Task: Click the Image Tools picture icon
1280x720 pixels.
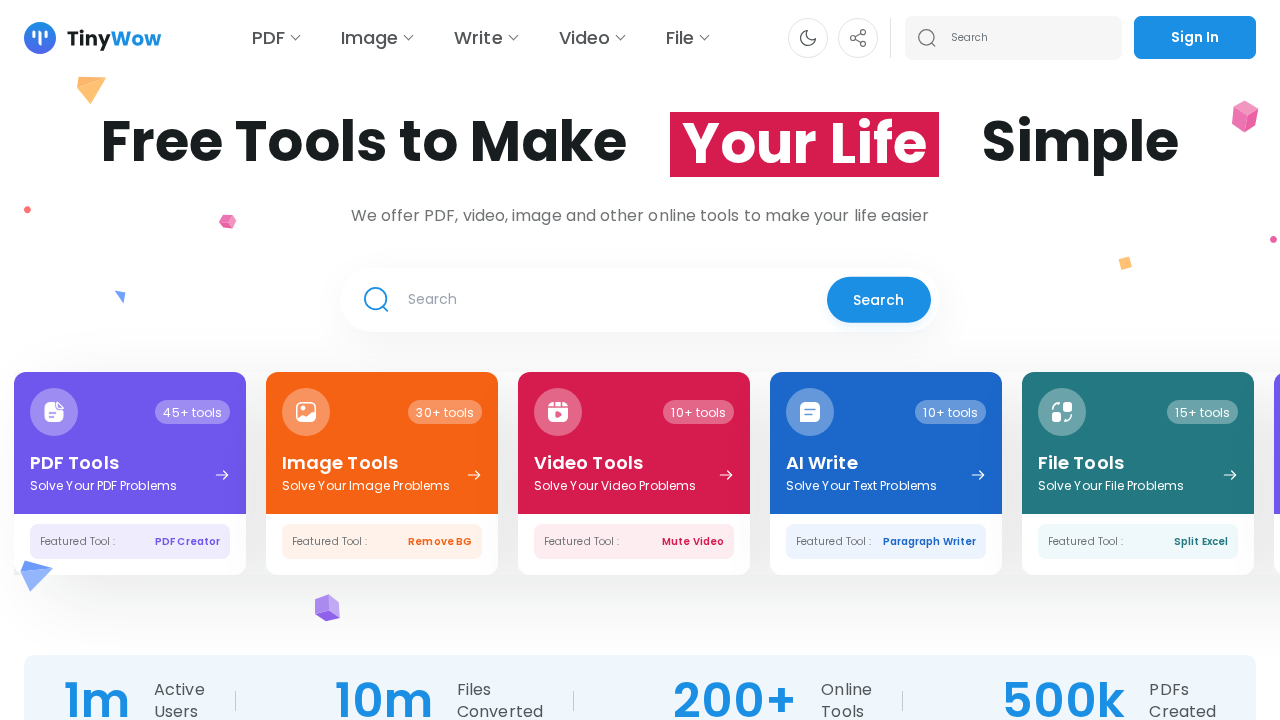Action: coord(306,412)
